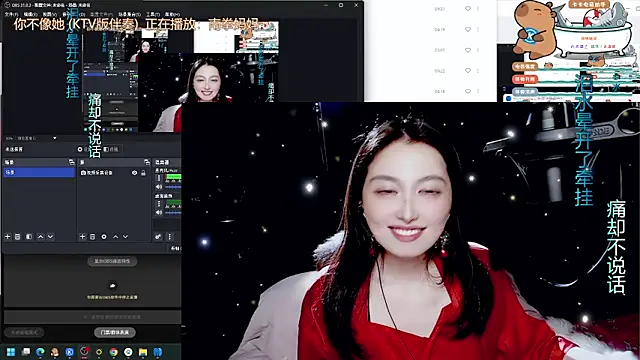The image size is (640, 360).
Task: Like the song with duration 04:19 using heart icon
Action: click(468, 29)
